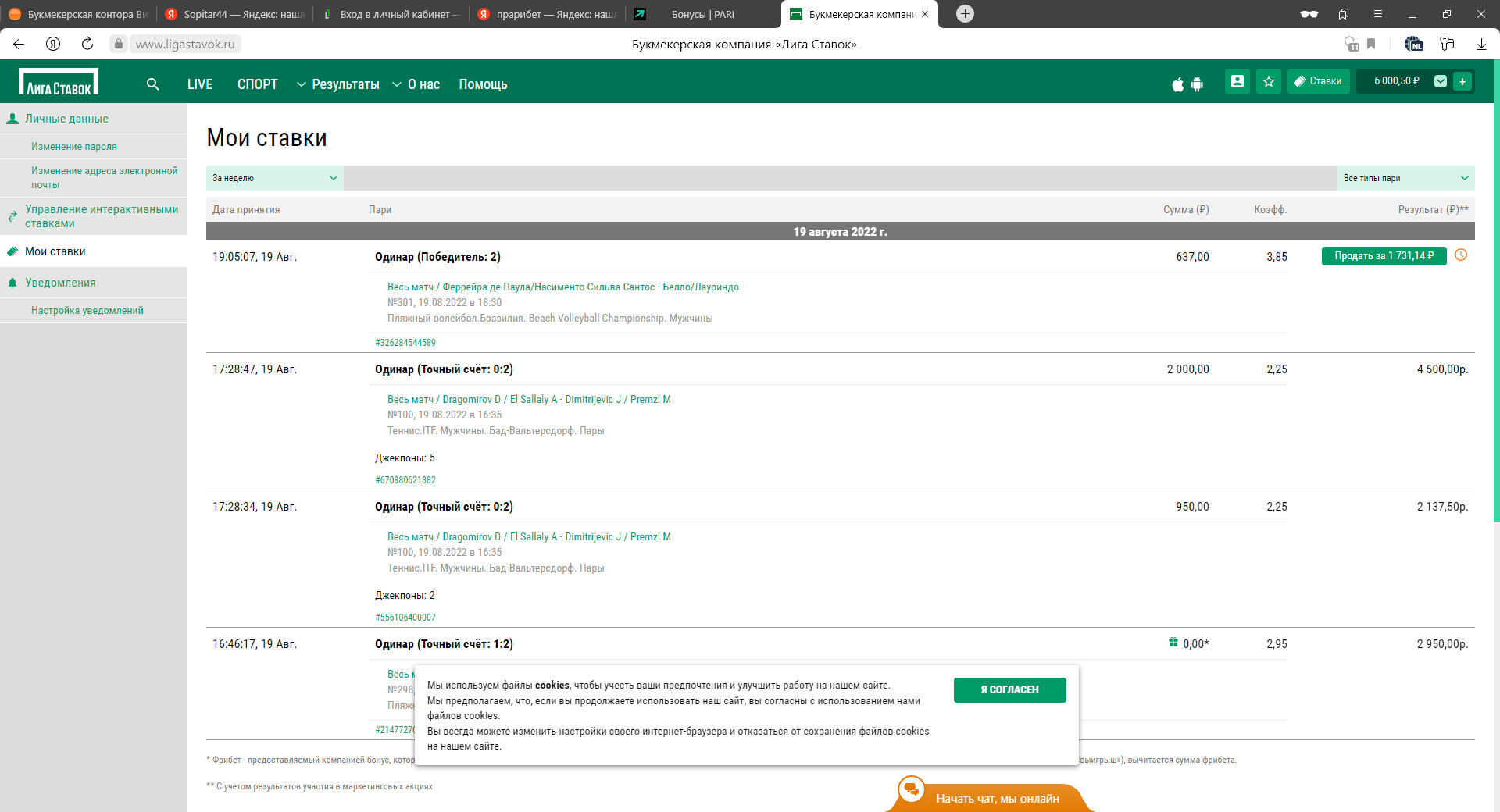The height and width of the screenshot is (812, 1500).
Task: Click the address bar www.ligastavok.ru
Action: point(185,44)
